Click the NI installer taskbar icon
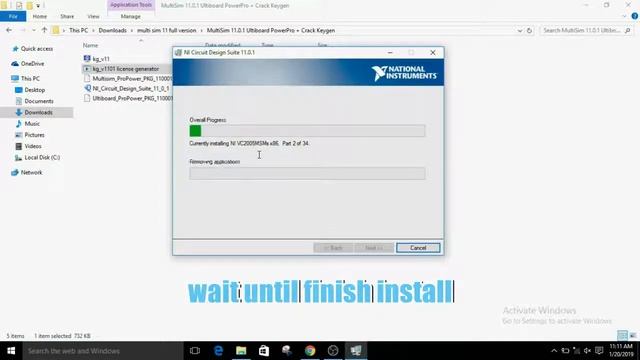The image size is (640, 360). tap(356, 351)
